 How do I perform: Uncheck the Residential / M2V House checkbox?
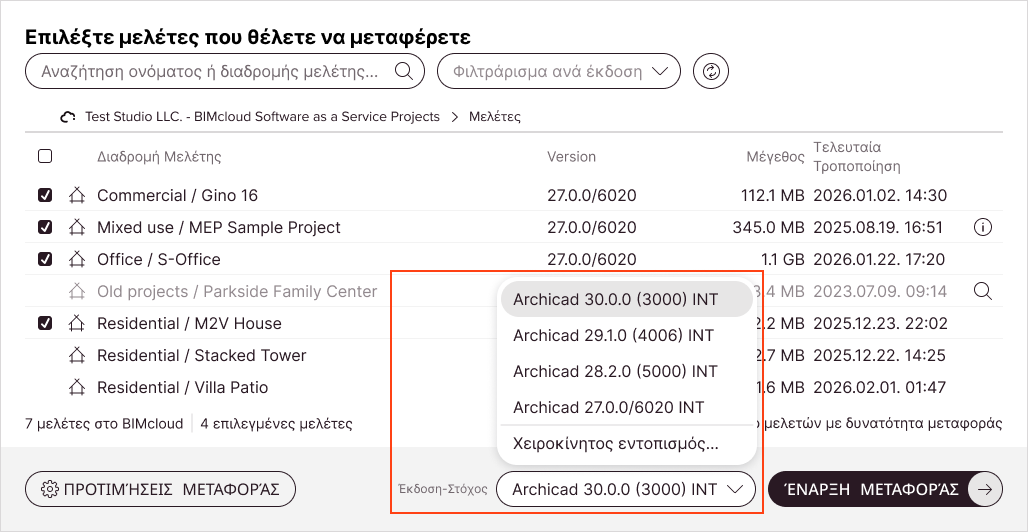45,323
